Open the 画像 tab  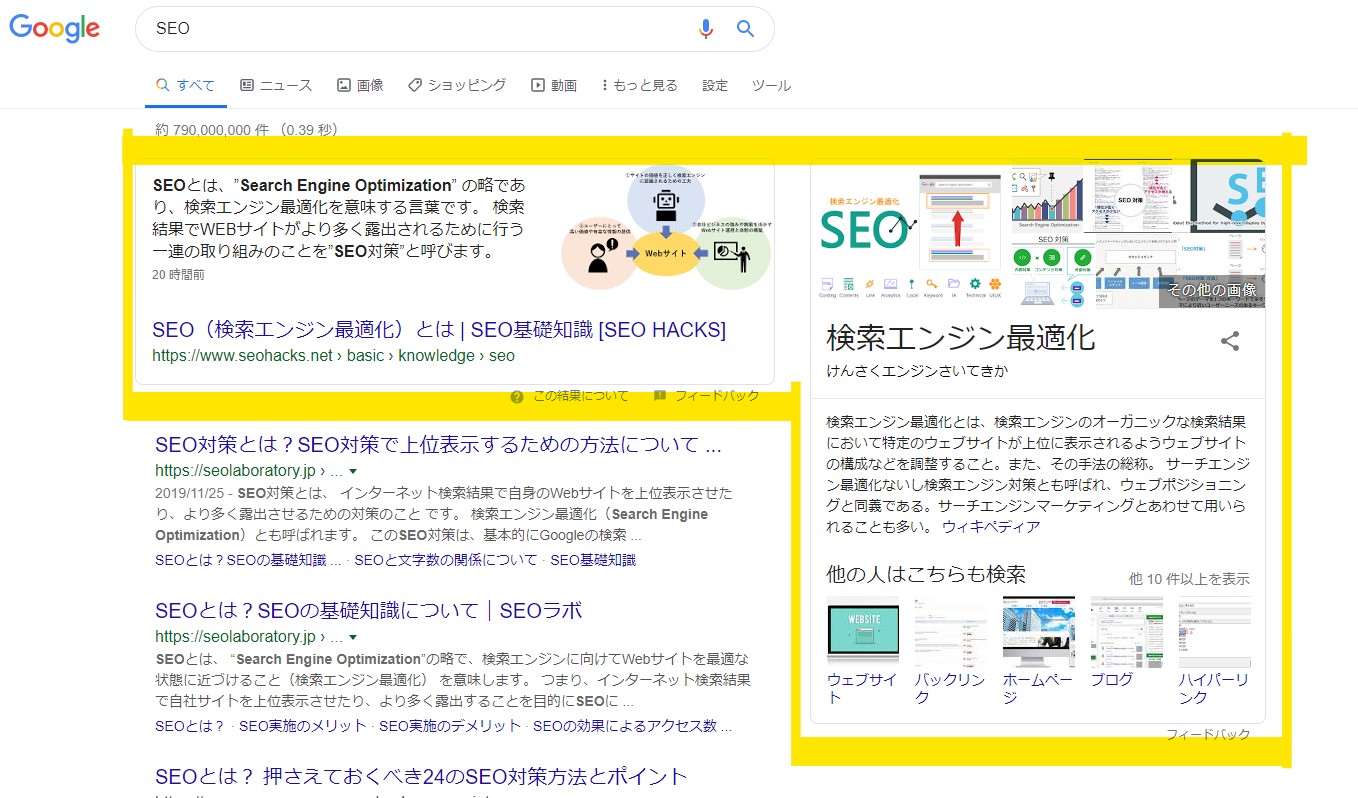point(360,85)
